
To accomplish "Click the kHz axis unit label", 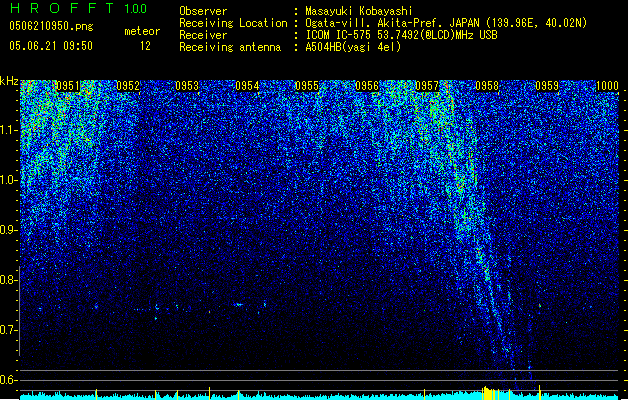I will tap(9, 81).
